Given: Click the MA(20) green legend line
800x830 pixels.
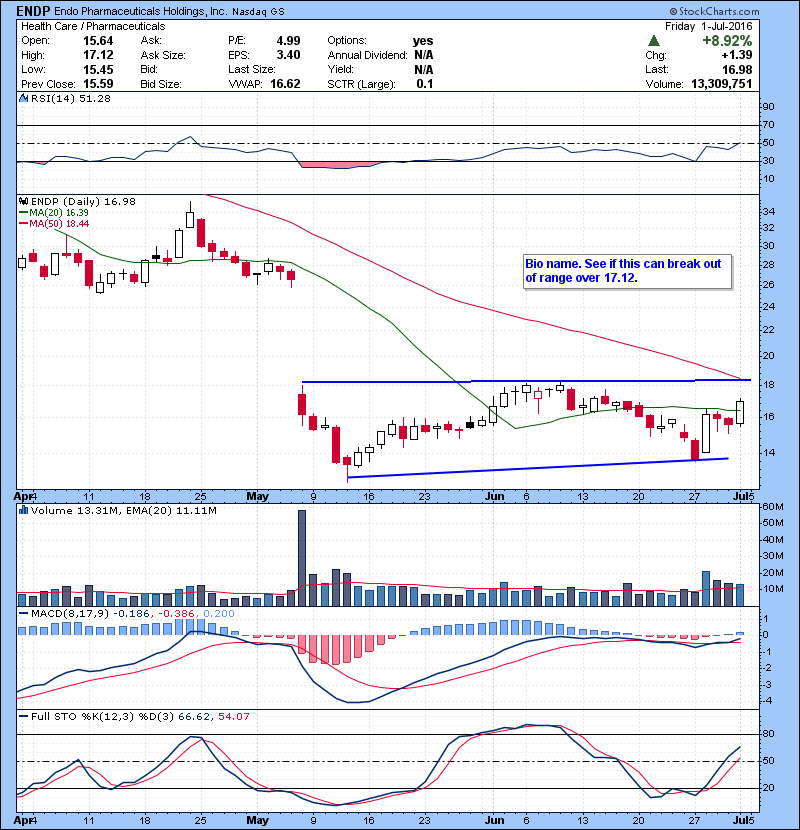Looking at the screenshot, I should click(x=23, y=213).
